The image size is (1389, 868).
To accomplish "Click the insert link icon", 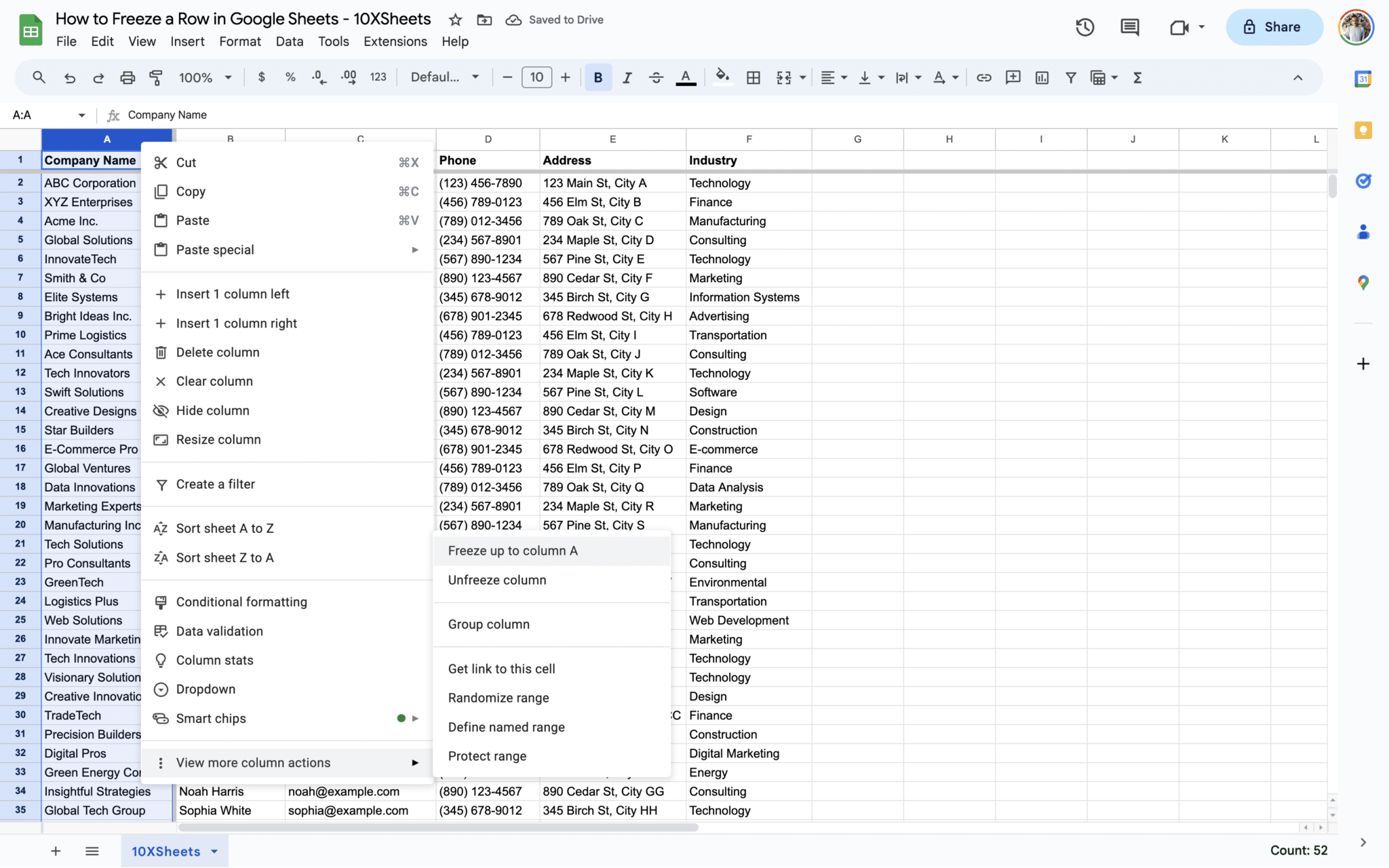I will pos(983,78).
